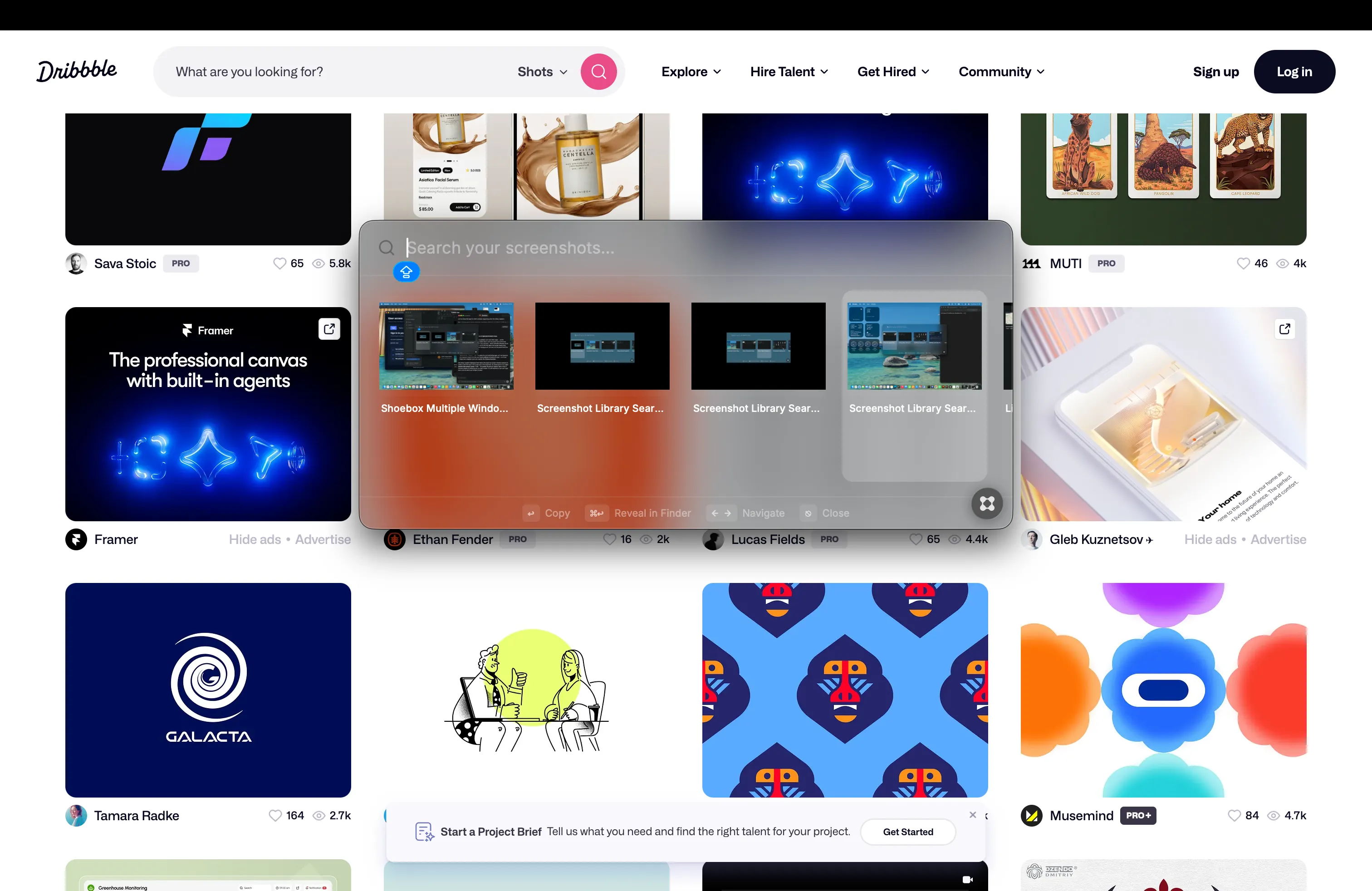Click the pink search magnifier button

(598, 72)
